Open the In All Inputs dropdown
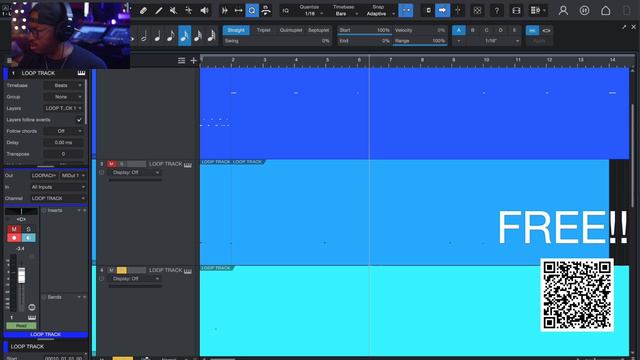This screenshot has width=640, height=360. (x=58, y=187)
